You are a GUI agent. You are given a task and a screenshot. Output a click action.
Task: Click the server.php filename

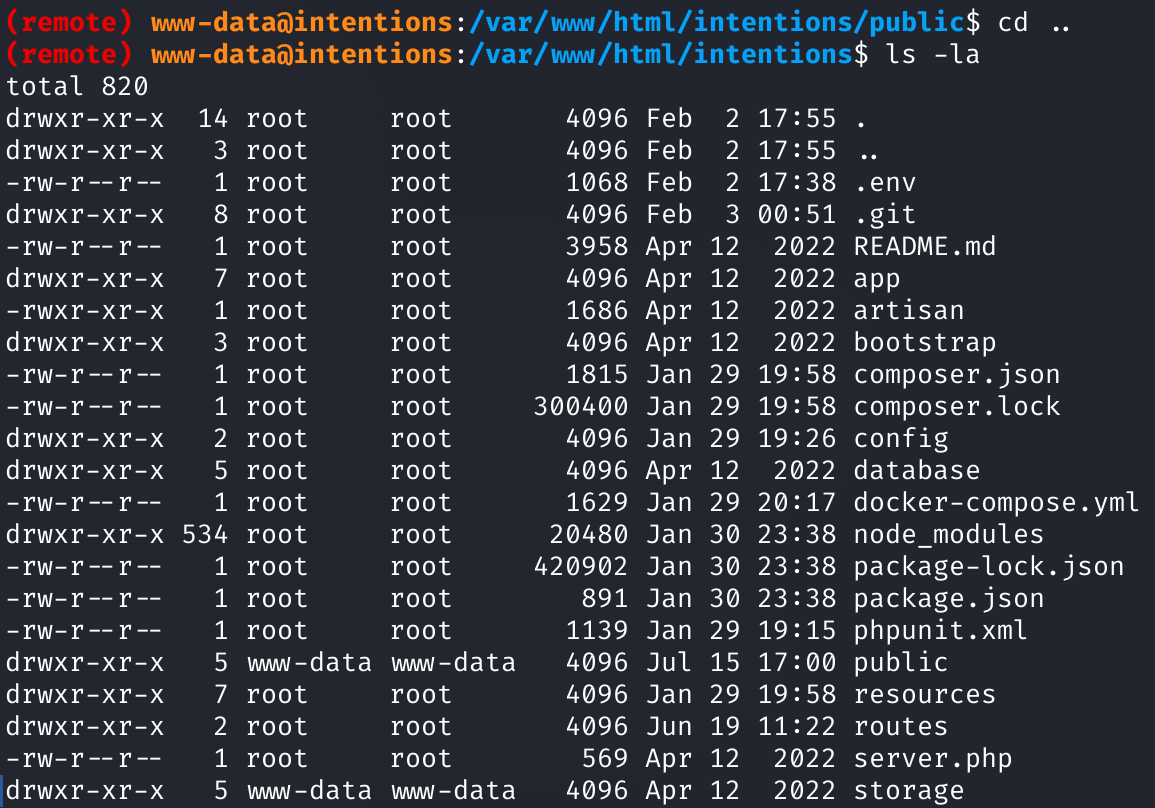933,759
